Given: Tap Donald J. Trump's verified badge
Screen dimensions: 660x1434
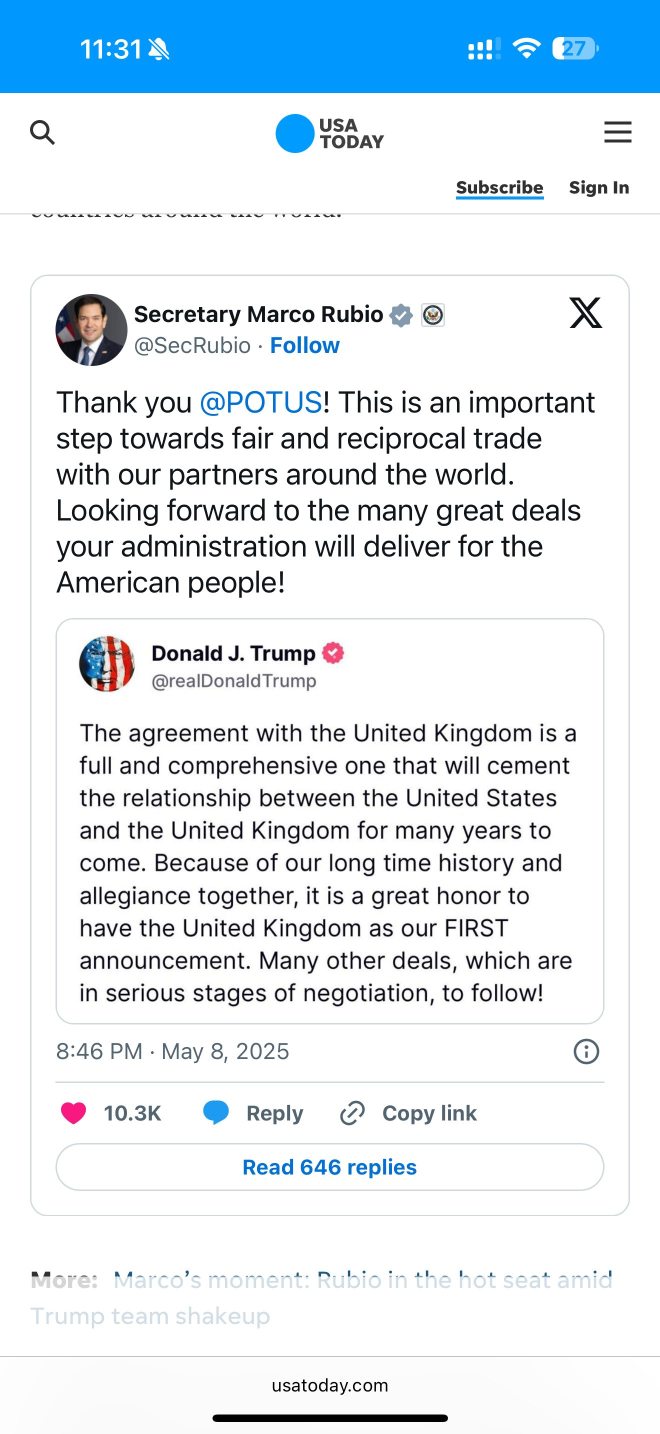Looking at the screenshot, I should click(x=333, y=653).
